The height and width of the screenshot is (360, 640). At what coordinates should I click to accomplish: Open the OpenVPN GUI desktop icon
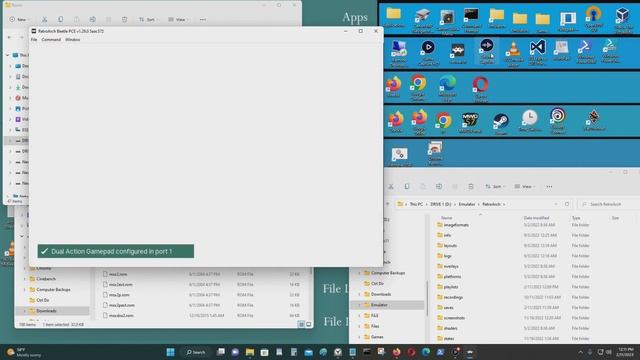593,18
